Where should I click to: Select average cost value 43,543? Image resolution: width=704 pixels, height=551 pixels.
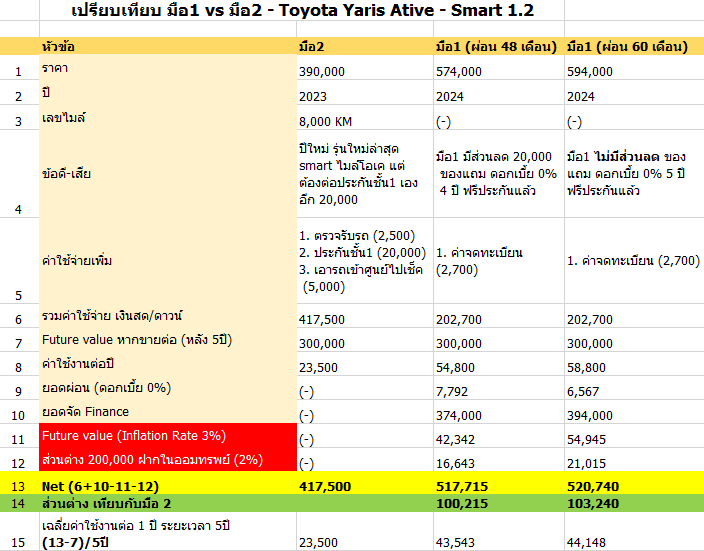498,532
